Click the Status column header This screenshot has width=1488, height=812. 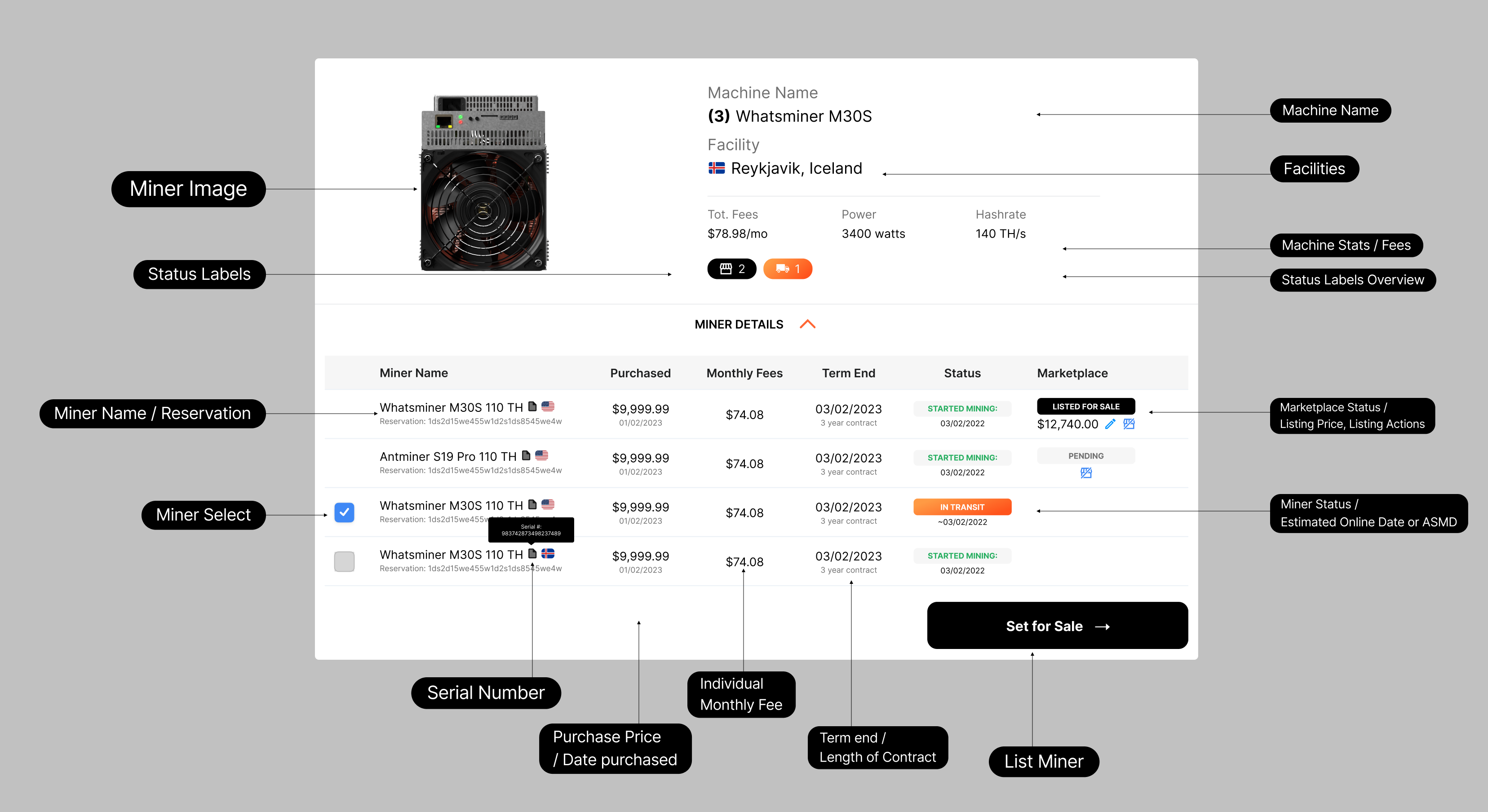pos(962,373)
